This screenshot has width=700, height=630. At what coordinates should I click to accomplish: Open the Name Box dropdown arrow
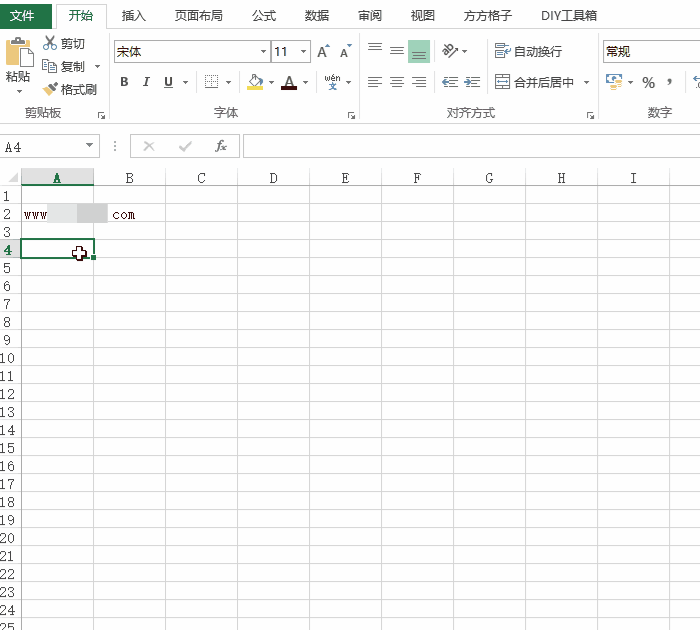[x=89, y=146]
